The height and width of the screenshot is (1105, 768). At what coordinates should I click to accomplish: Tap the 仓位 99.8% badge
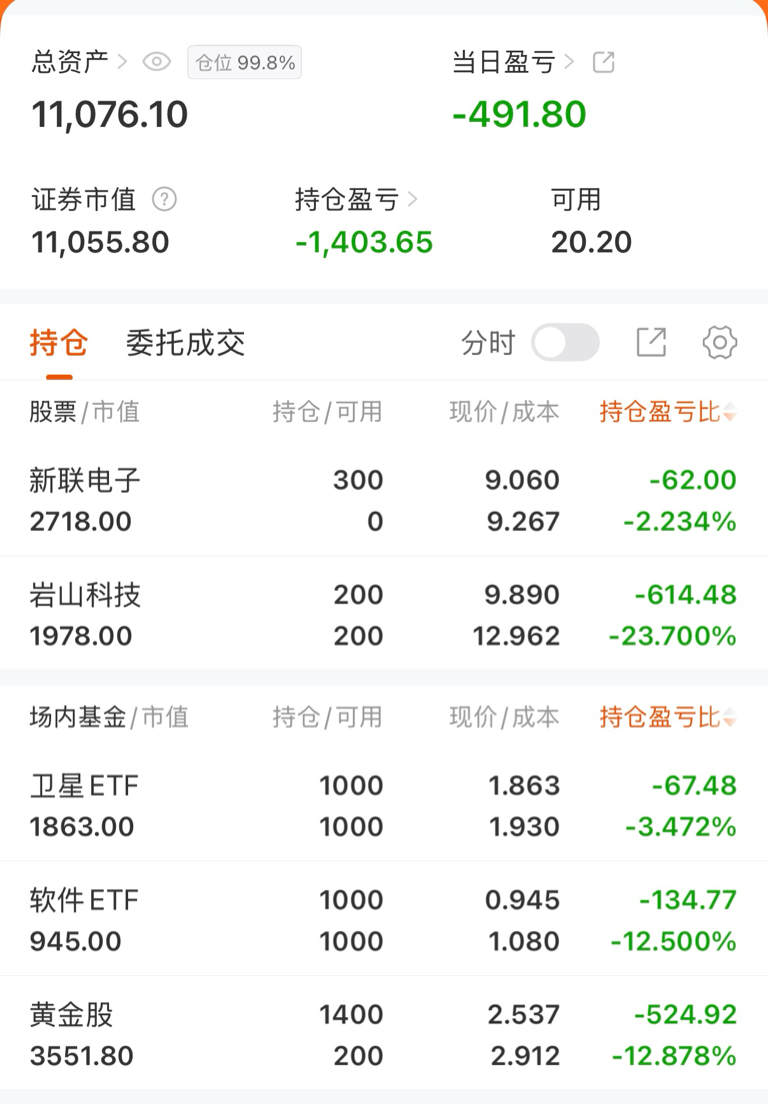pos(245,63)
